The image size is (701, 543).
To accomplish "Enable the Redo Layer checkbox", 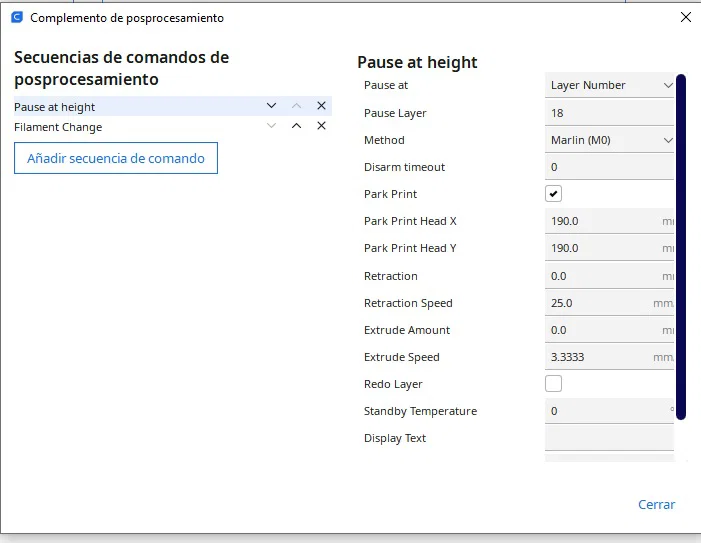I will 553,384.
